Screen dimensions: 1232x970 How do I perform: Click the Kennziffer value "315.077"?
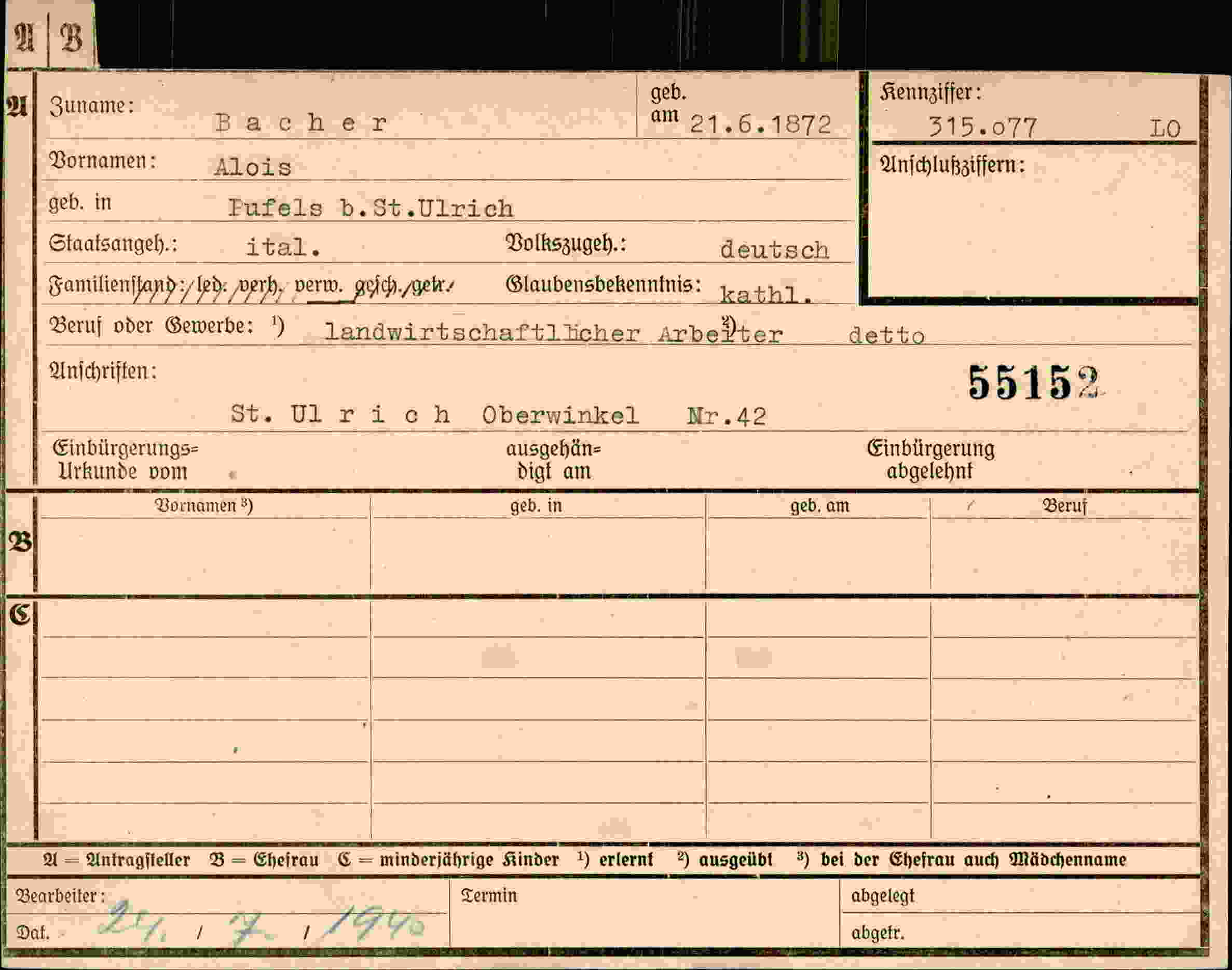983,127
